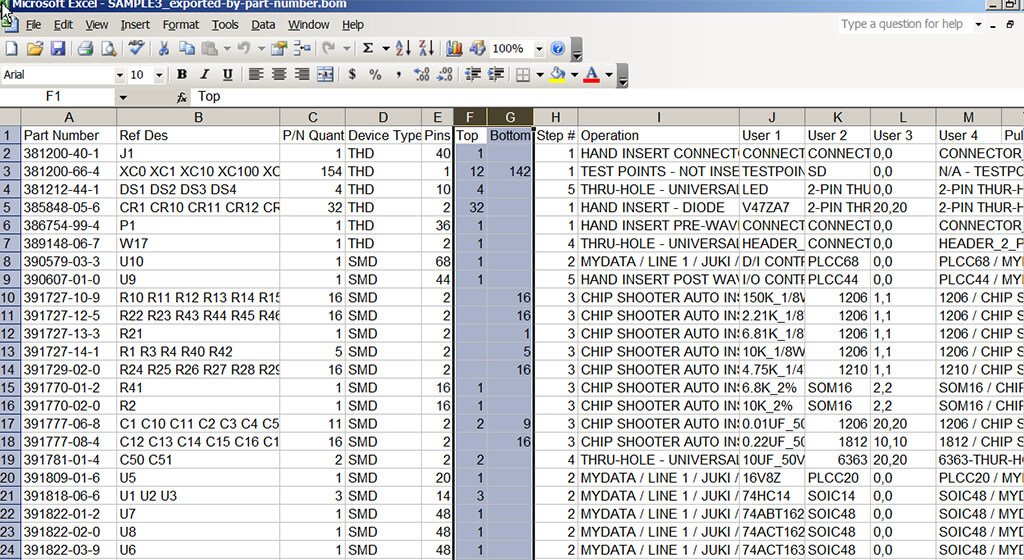Open the File menu
The height and width of the screenshot is (560, 1024).
[x=33, y=25]
